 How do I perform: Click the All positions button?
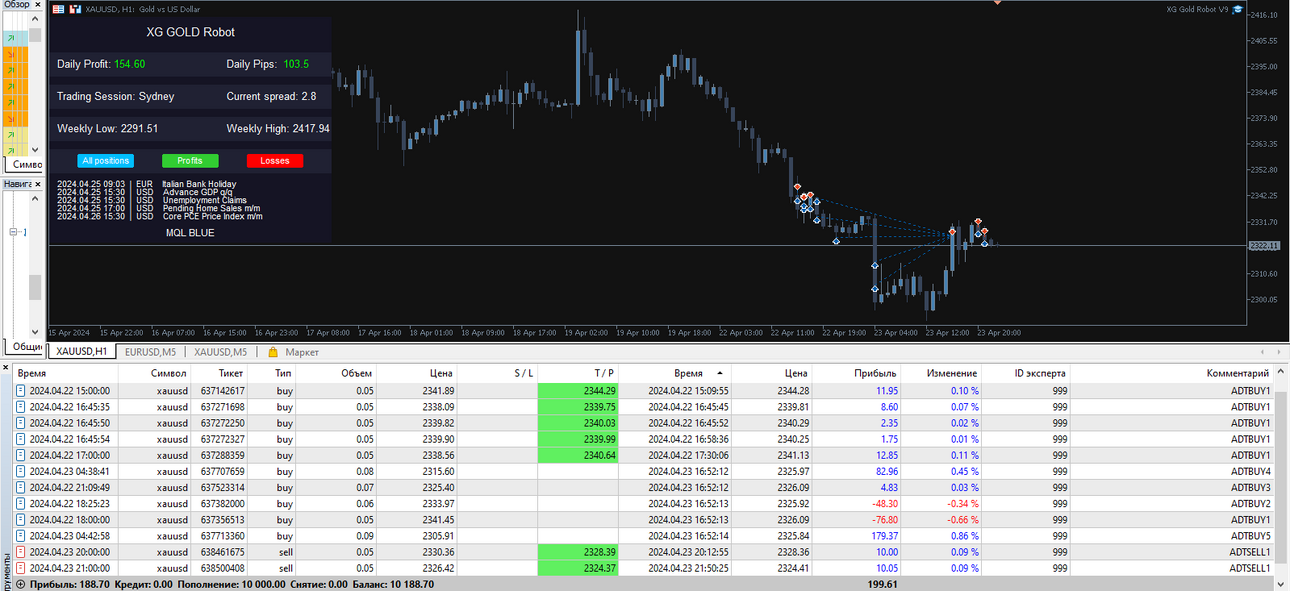pyautogui.click(x=105, y=160)
